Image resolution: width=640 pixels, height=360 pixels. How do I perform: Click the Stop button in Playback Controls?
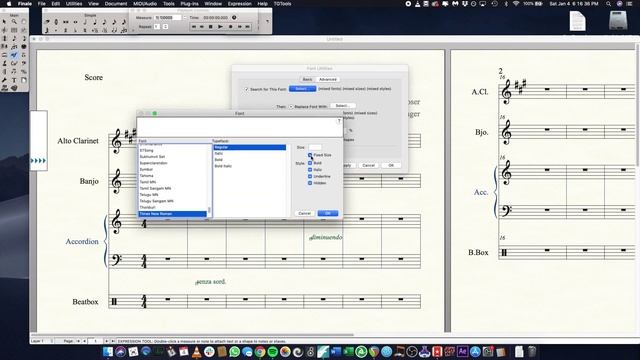(210, 27)
